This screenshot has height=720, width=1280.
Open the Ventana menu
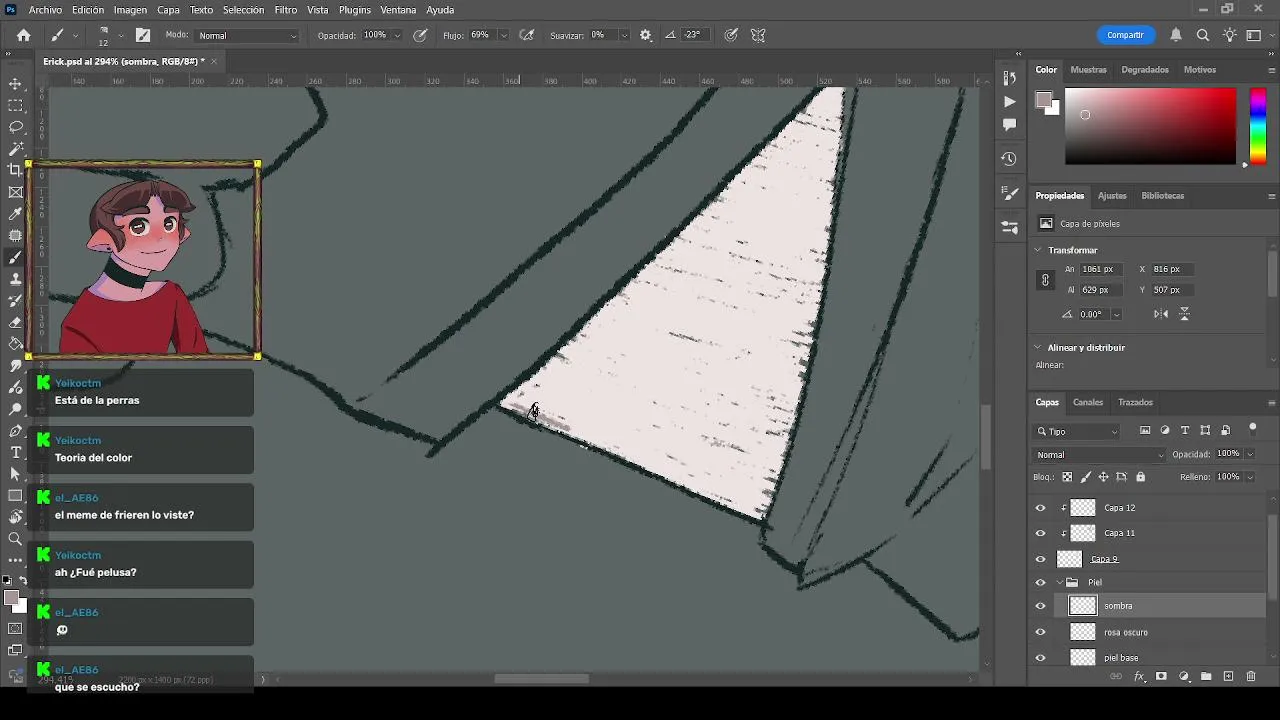pos(398,10)
